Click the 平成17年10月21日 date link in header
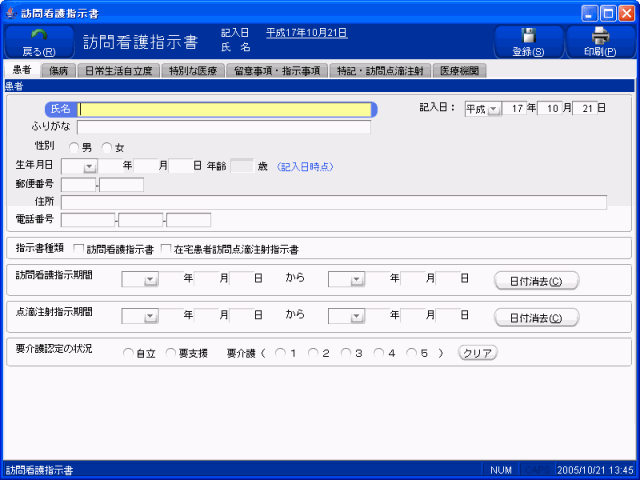Image resolution: width=640 pixels, height=480 pixels. coord(307,33)
